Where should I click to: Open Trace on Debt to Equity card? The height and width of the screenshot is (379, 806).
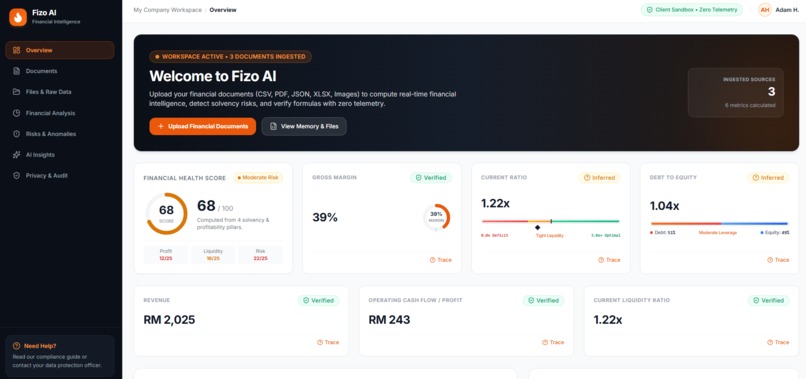coord(778,260)
